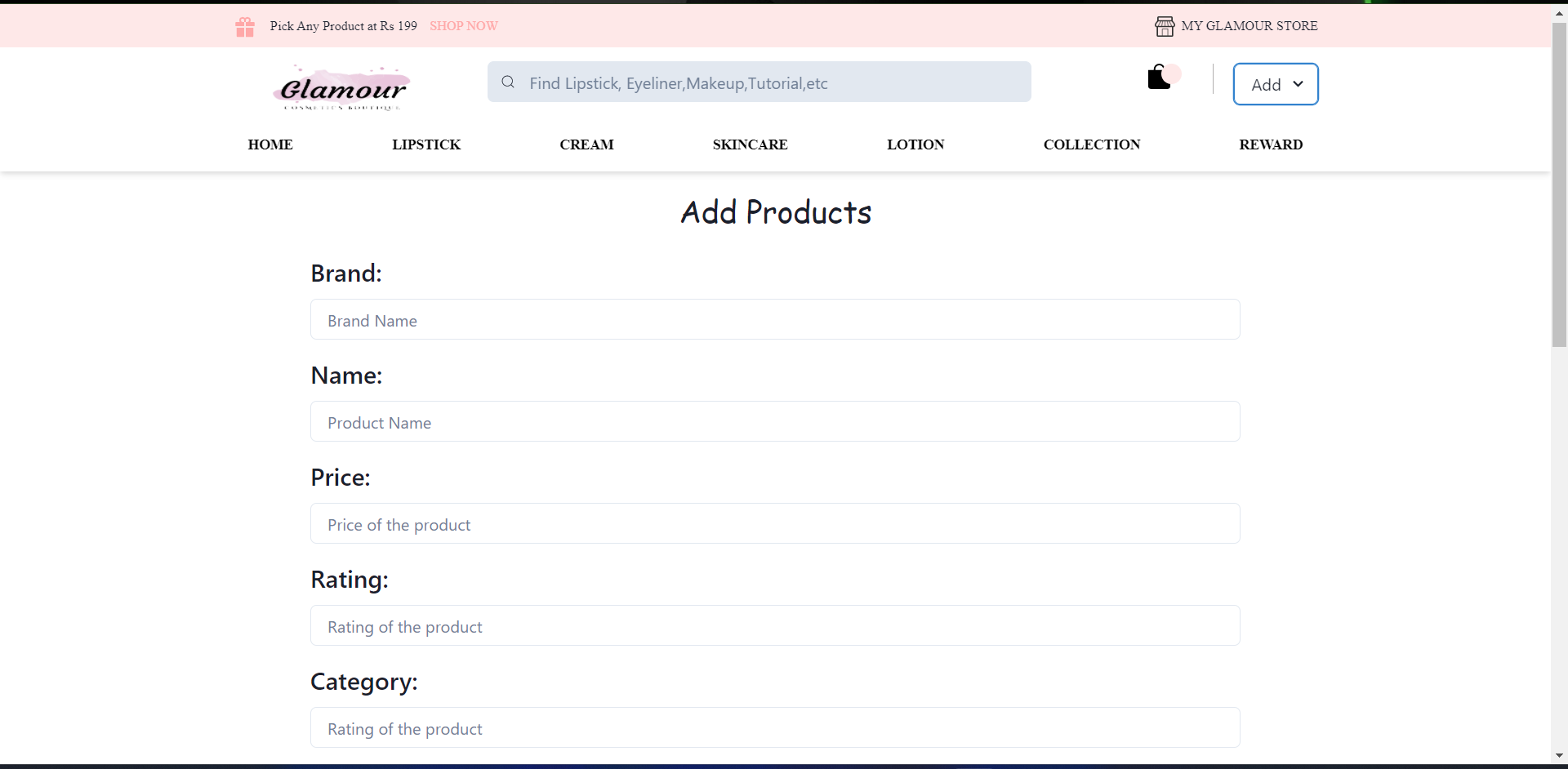Viewport: 1568px width, 769px height.
Task: Click the Brand Name input field
Action: (x=775, y=319)
